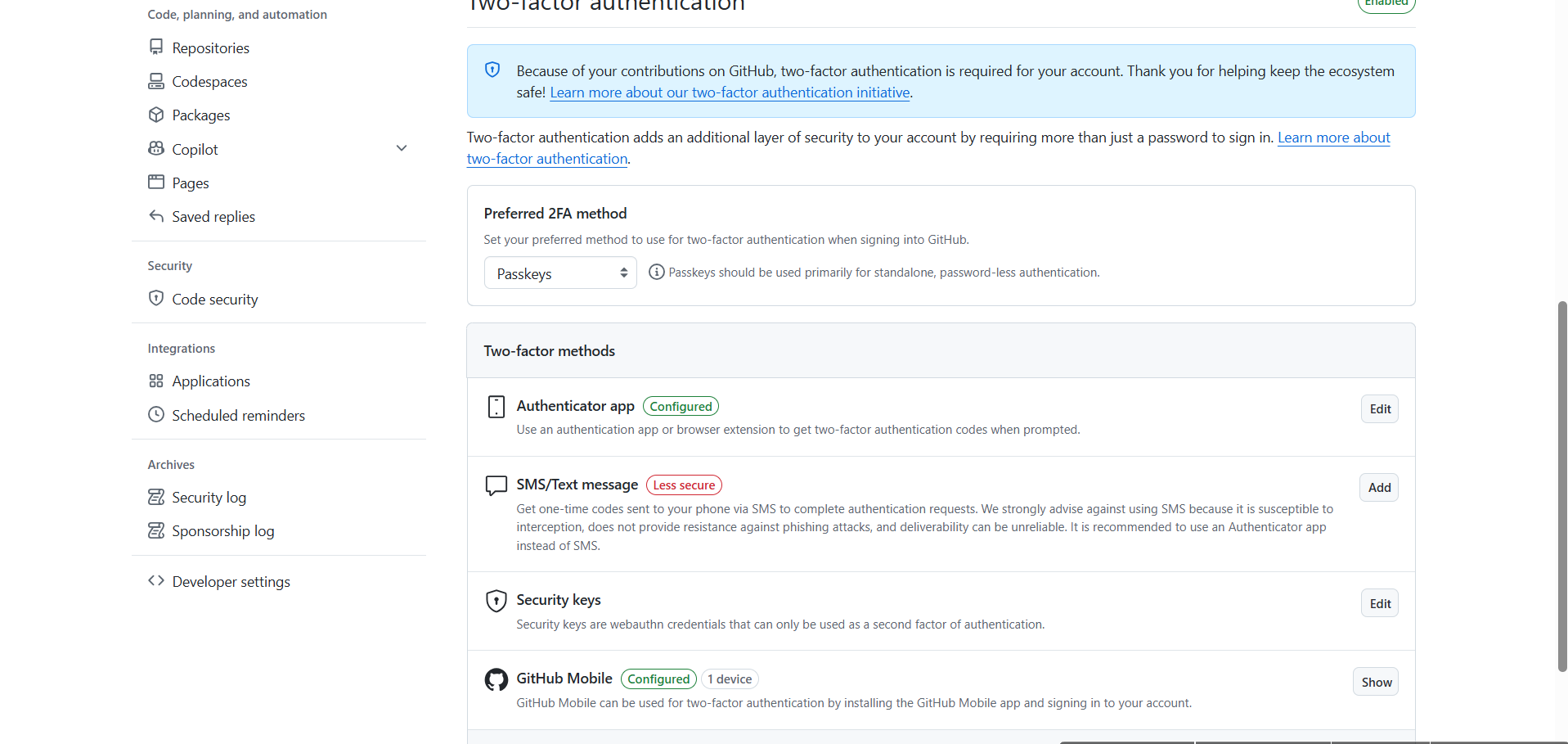Screen dimensions: 1568x744
Task: Click the 'Two-factor methods' section heading
Action: point(550,350)
